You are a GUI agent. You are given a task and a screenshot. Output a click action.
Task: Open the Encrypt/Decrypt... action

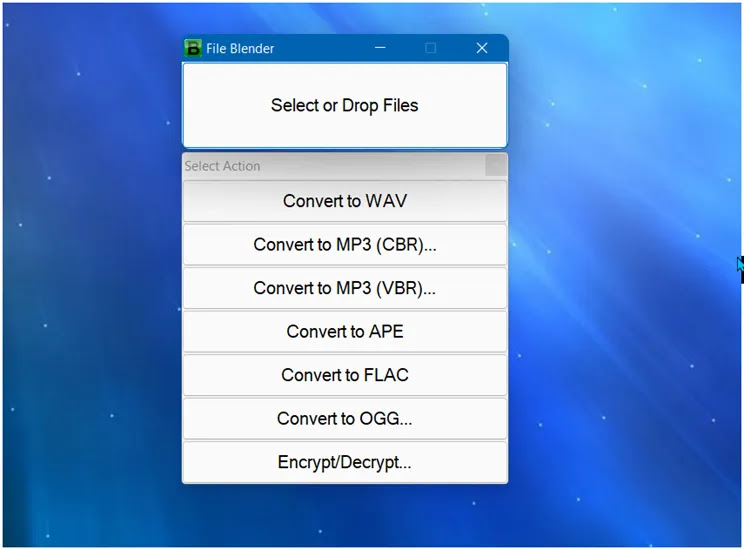(345, 462)
